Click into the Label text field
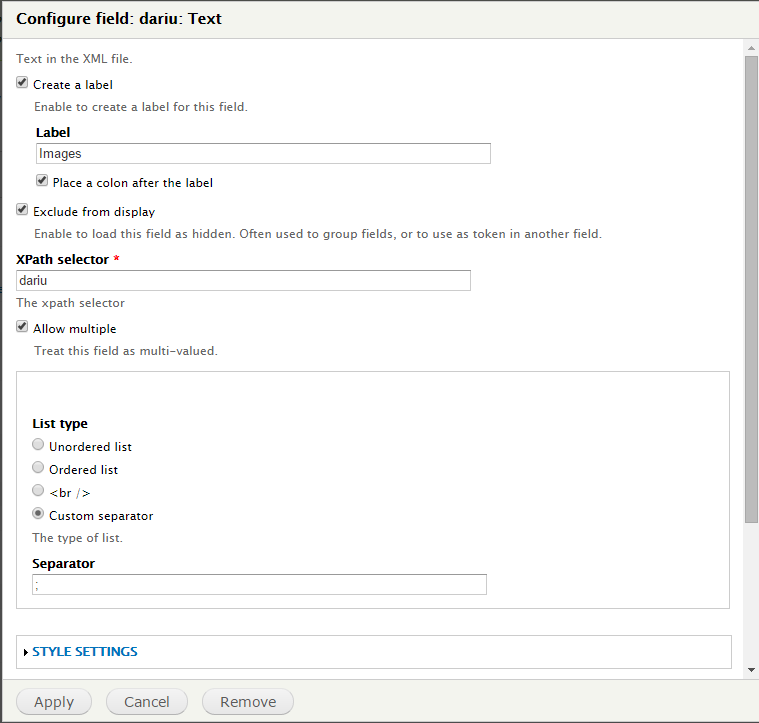 point(263,153)
